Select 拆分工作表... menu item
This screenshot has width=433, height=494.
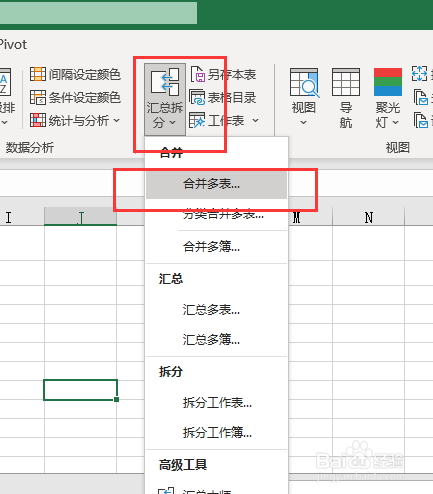[x=216, y=403]
